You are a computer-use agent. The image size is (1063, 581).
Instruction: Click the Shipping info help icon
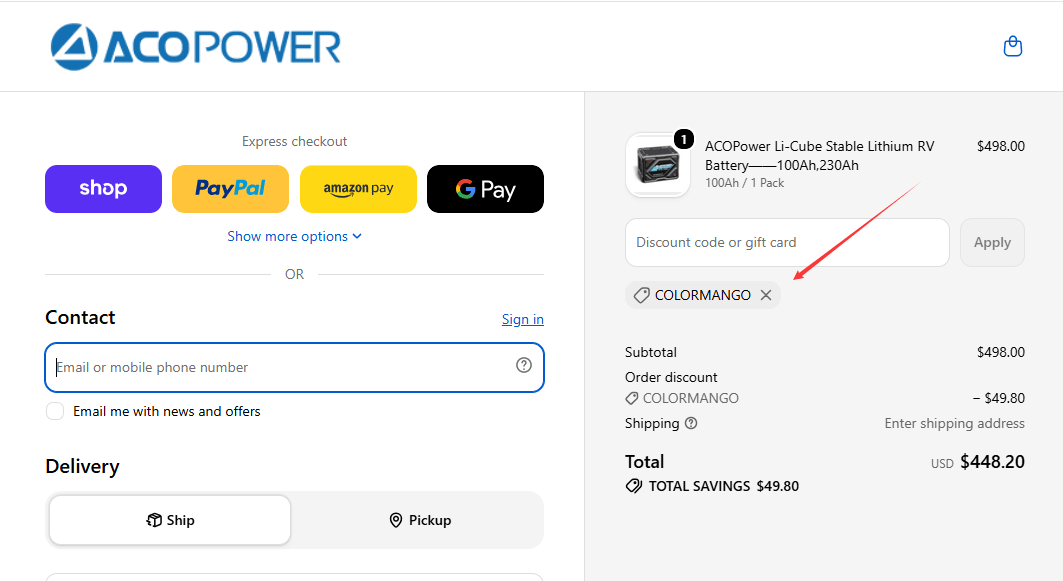(x=691, y=423)
